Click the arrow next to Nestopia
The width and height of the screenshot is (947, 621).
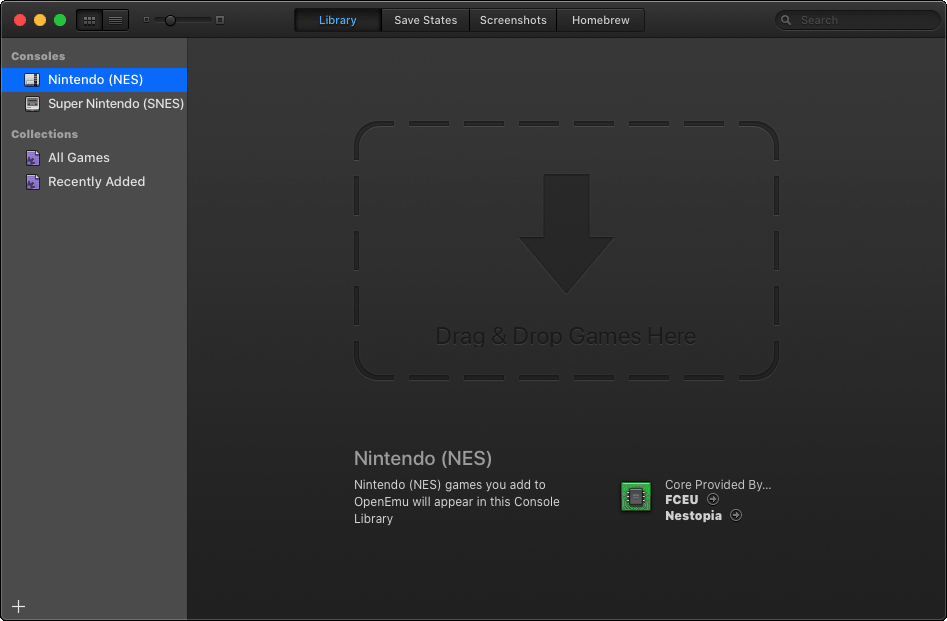pyautogui.click(x=736, y=515)
